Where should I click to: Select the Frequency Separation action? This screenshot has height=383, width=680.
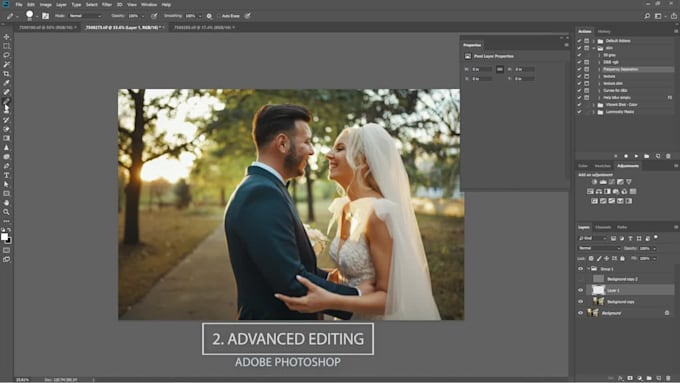click(620, 69)
